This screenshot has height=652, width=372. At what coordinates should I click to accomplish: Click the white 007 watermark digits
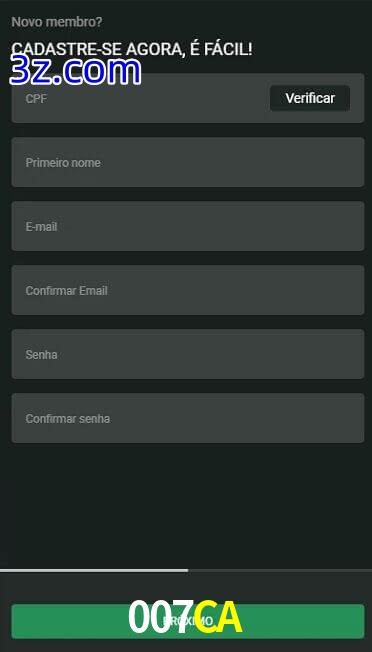pyautogui.click(x=160, y=617)
